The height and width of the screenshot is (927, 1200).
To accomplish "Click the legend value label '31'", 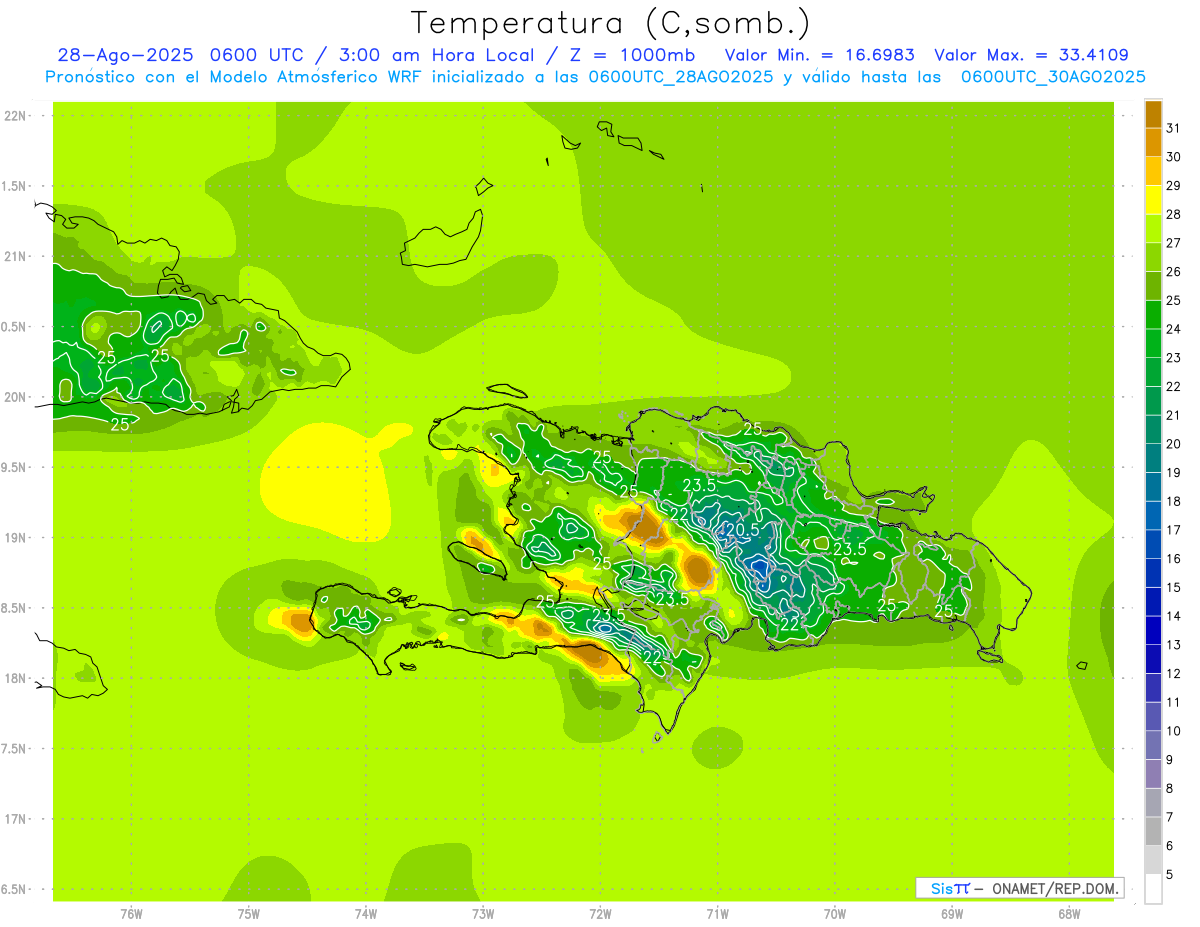I will [x=1173, y=127].
